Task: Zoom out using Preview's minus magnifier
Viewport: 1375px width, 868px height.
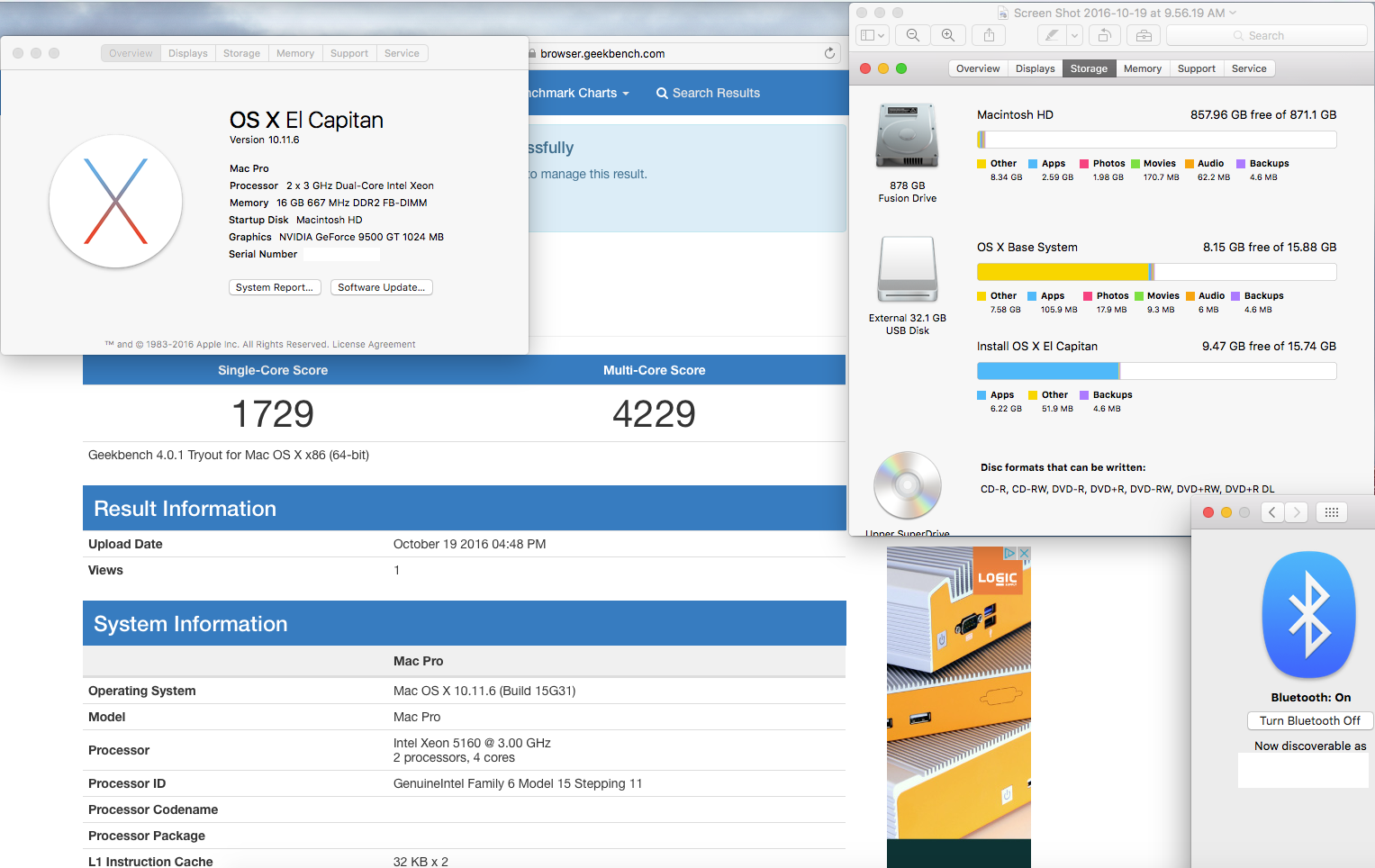Action: point(913,35)
